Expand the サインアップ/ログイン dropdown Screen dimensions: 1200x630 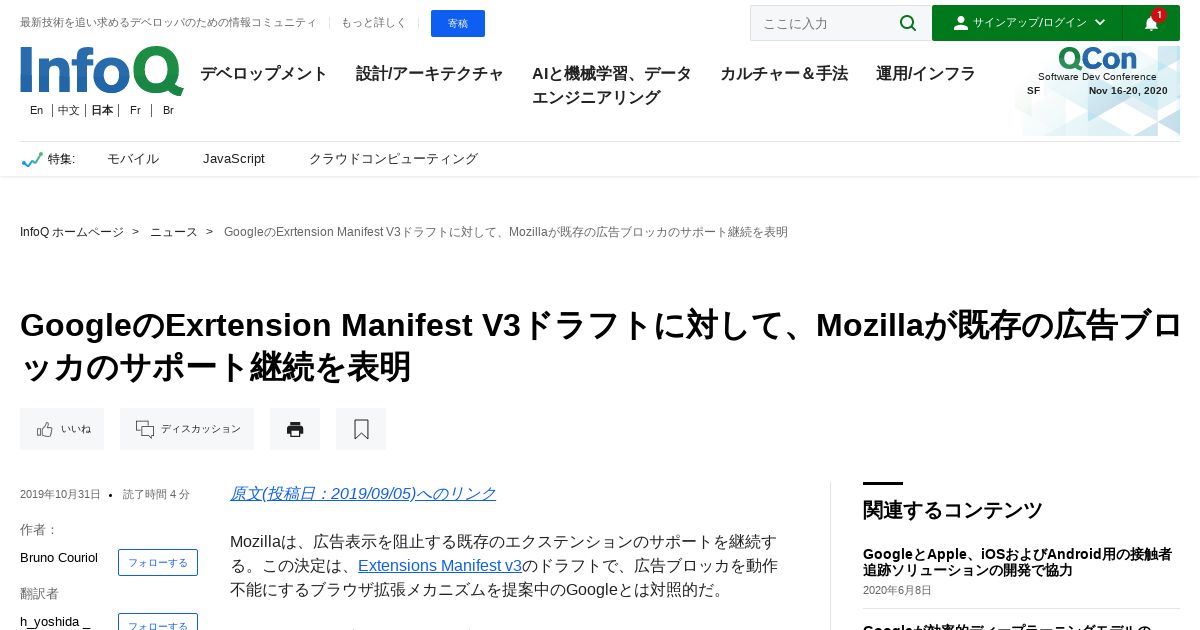pos(1027,23)
